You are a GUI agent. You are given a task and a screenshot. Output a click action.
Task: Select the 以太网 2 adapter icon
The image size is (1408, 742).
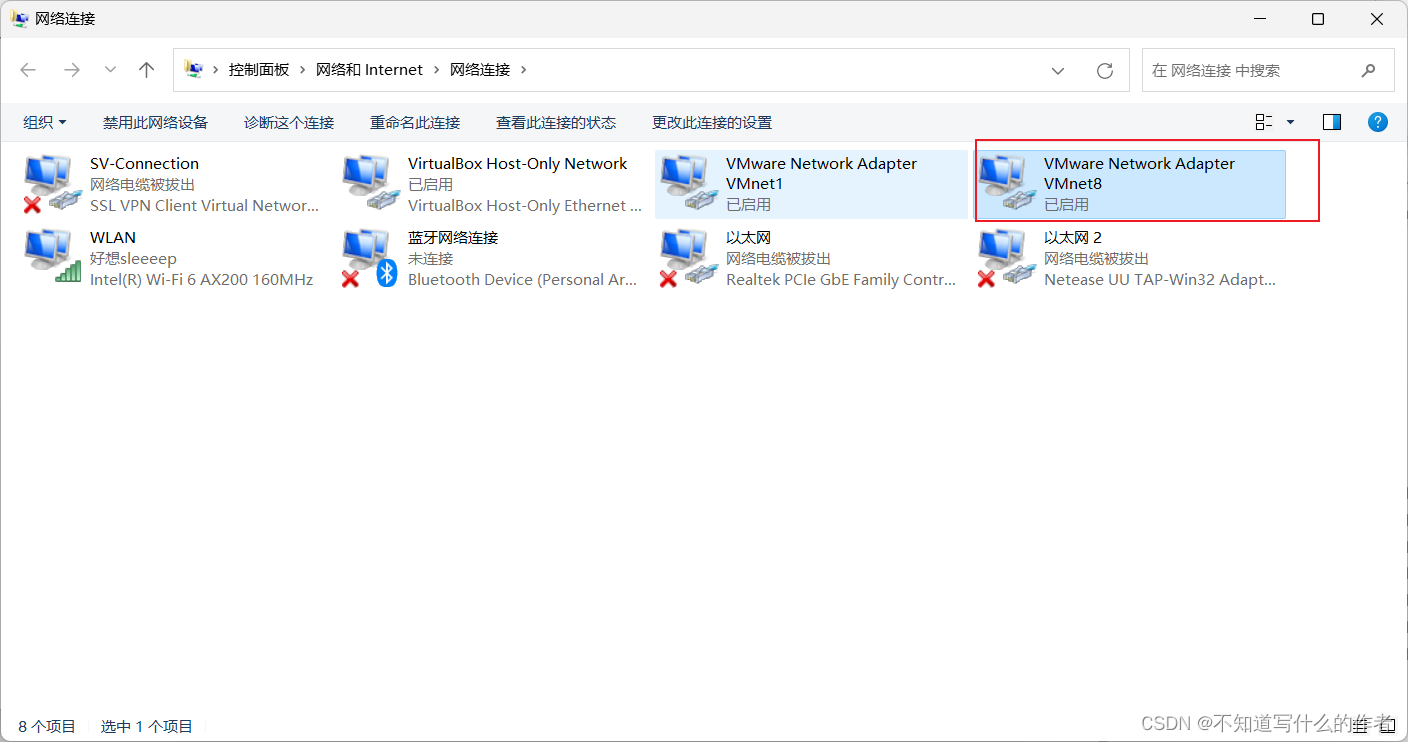click(1006, 257)
